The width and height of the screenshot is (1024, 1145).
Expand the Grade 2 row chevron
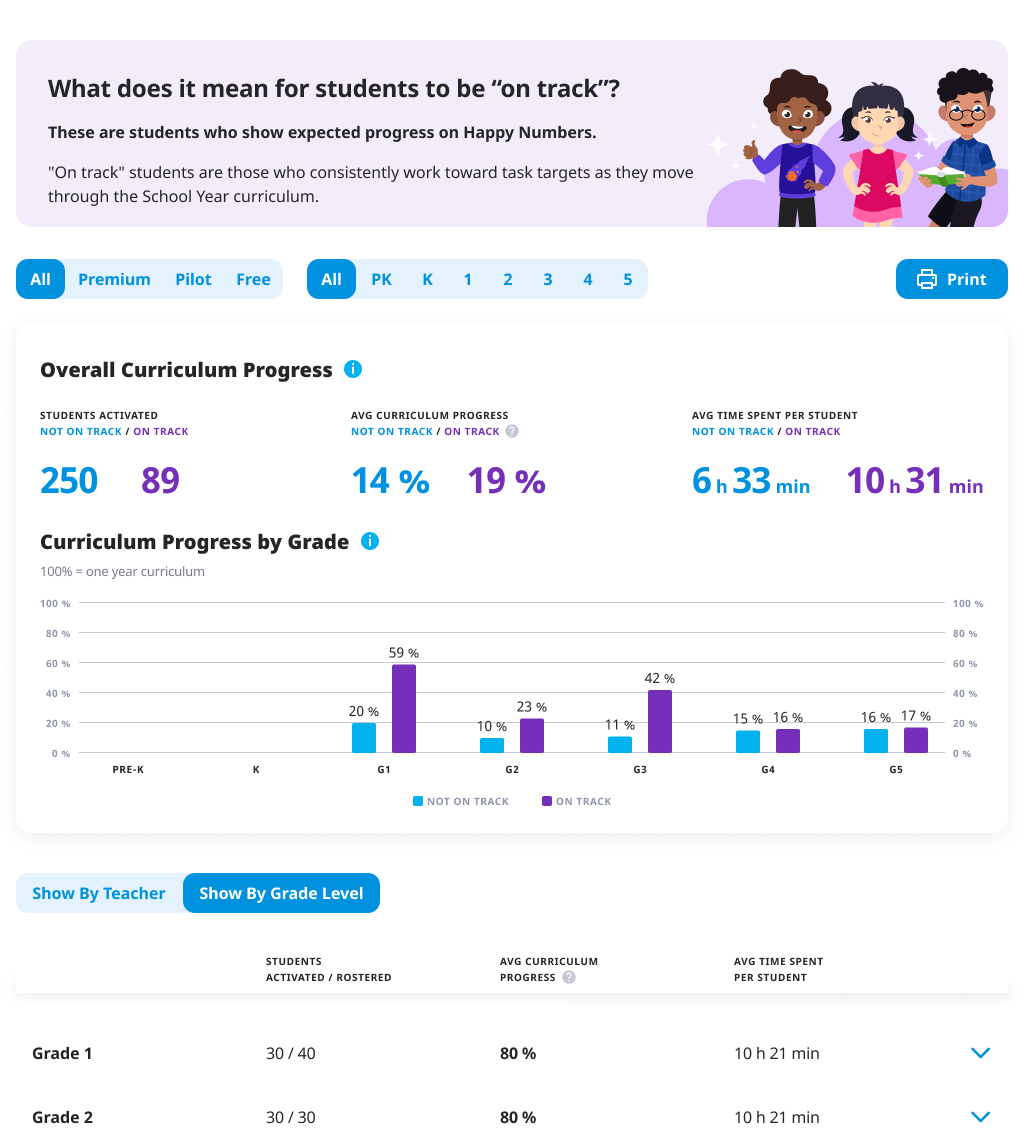click(981, 1117)
